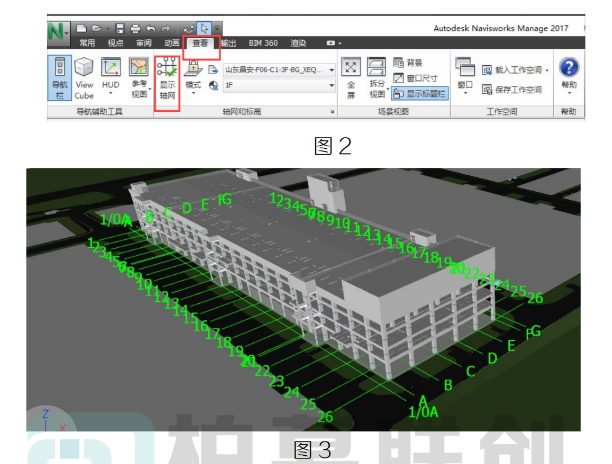612x464 pixels.
Task: Click the Save icon in quick access toolbar
Action: [120, 28]
